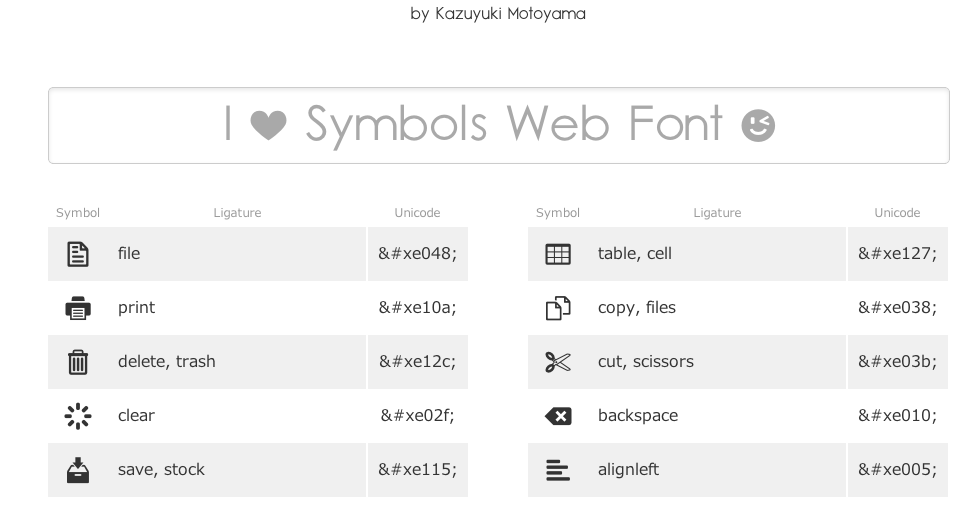Select the 'cut, scissors' ligature text
The width and height of the screenshot is (975, 512).
tap(645, 361)
